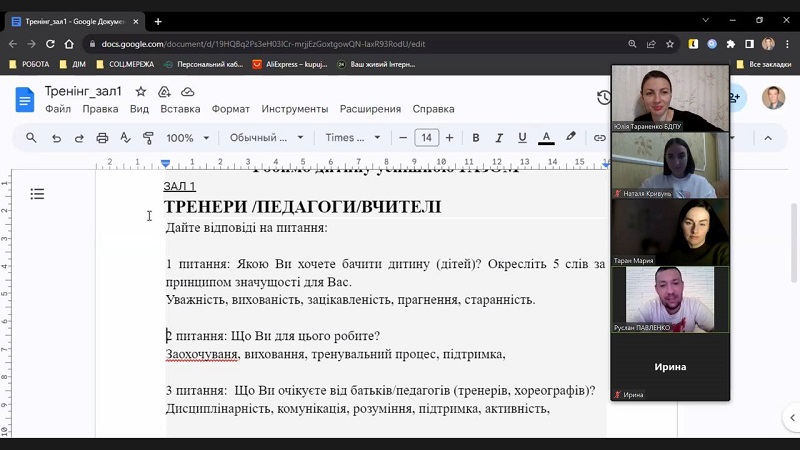800x450 pixels.
Task: Open the Расширения menu
Action: tap(370, 109)
